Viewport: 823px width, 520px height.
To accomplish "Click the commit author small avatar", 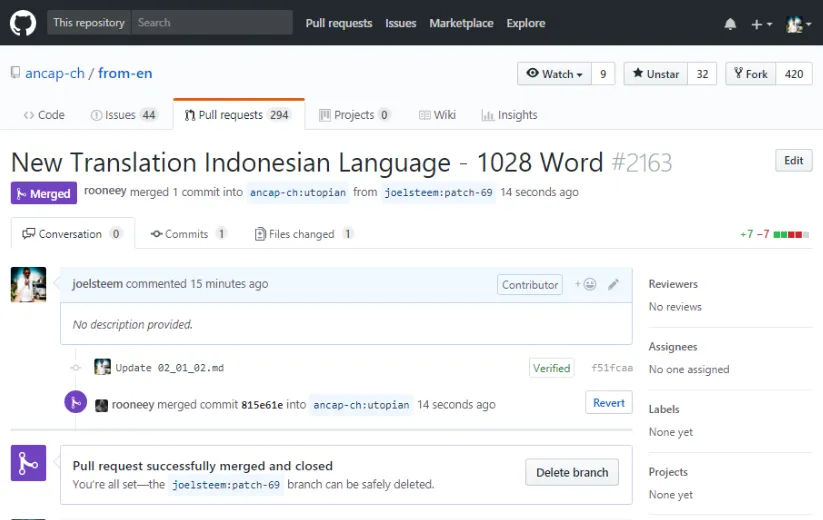I will 102,367.
